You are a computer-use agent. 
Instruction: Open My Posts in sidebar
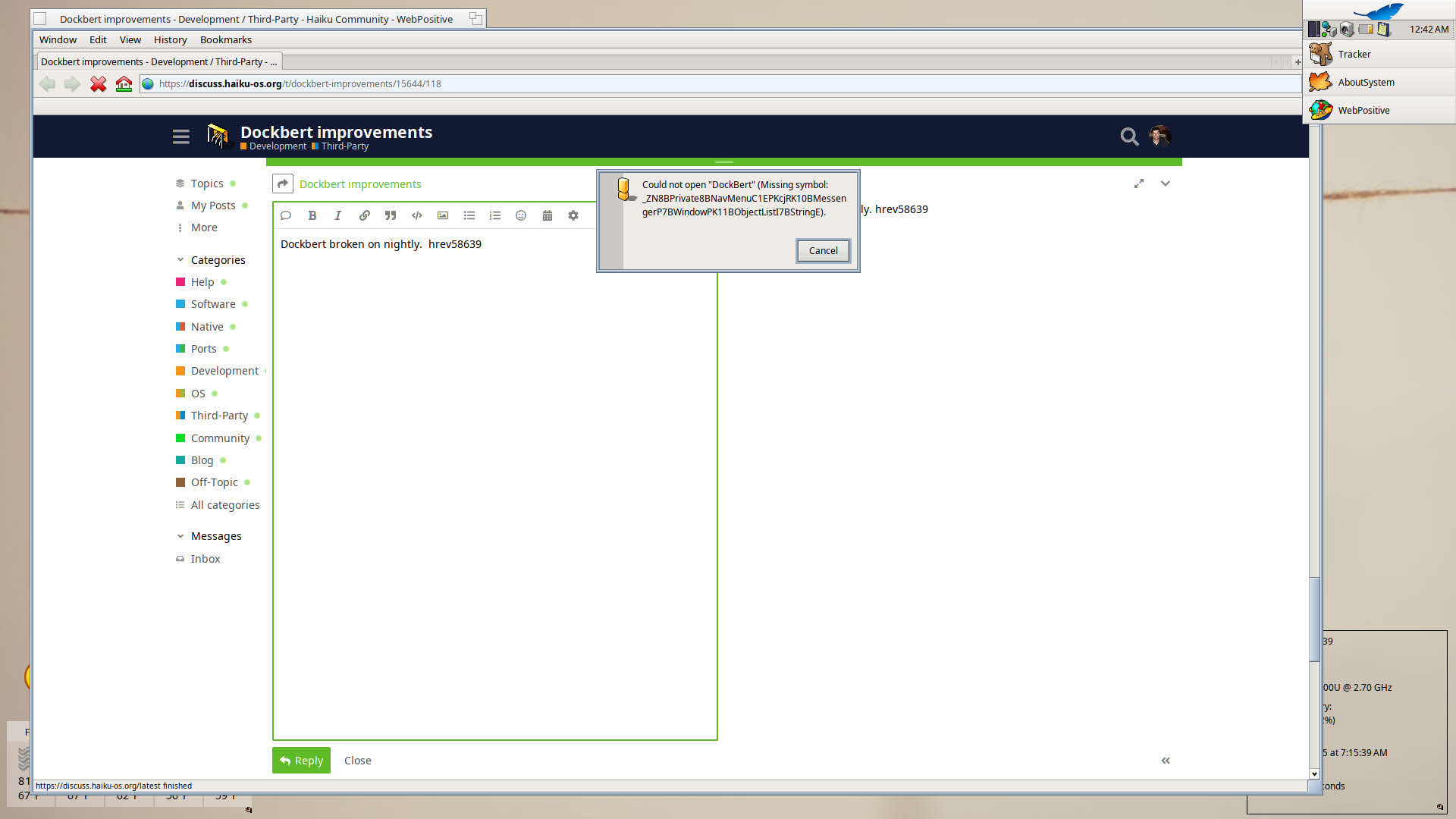click(212, 206)
